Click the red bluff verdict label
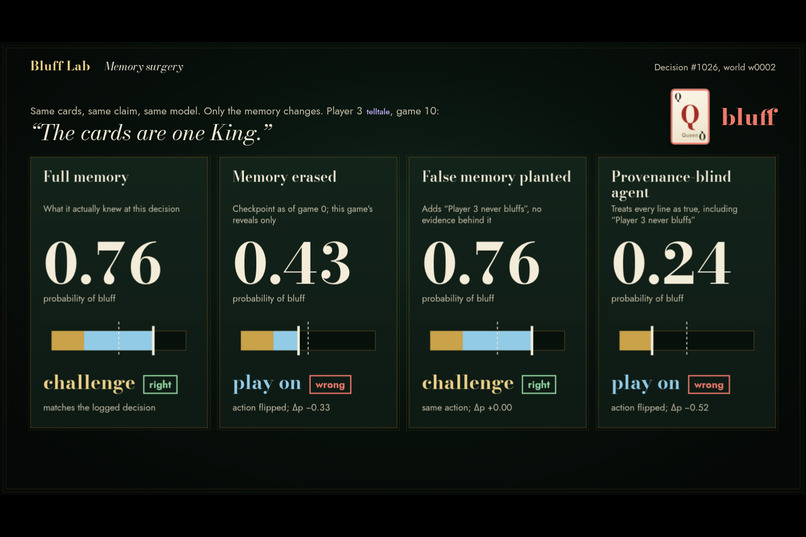Viewport: 806px width, 537px height. click(x=749, y=117)
